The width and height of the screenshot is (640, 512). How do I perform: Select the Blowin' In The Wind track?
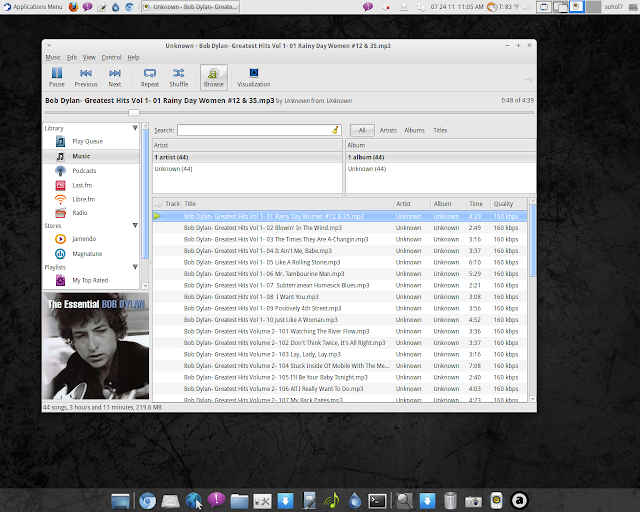pos(340,228)
